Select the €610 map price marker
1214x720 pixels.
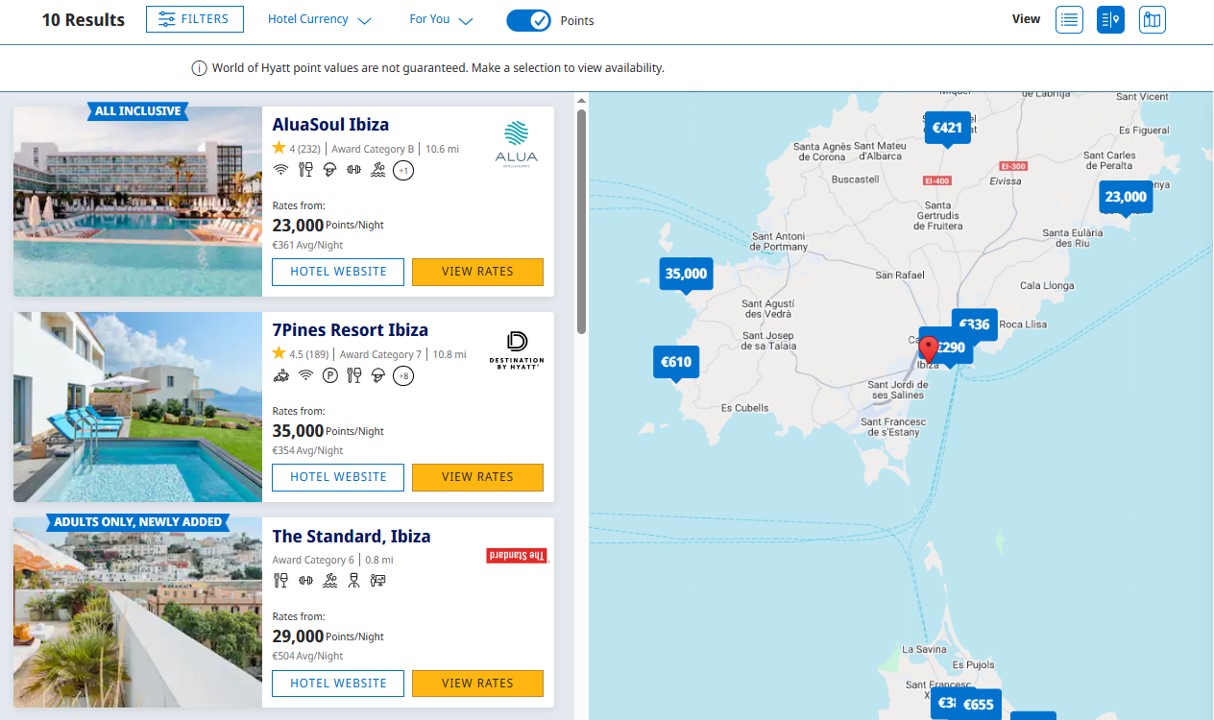click(676, 362)
